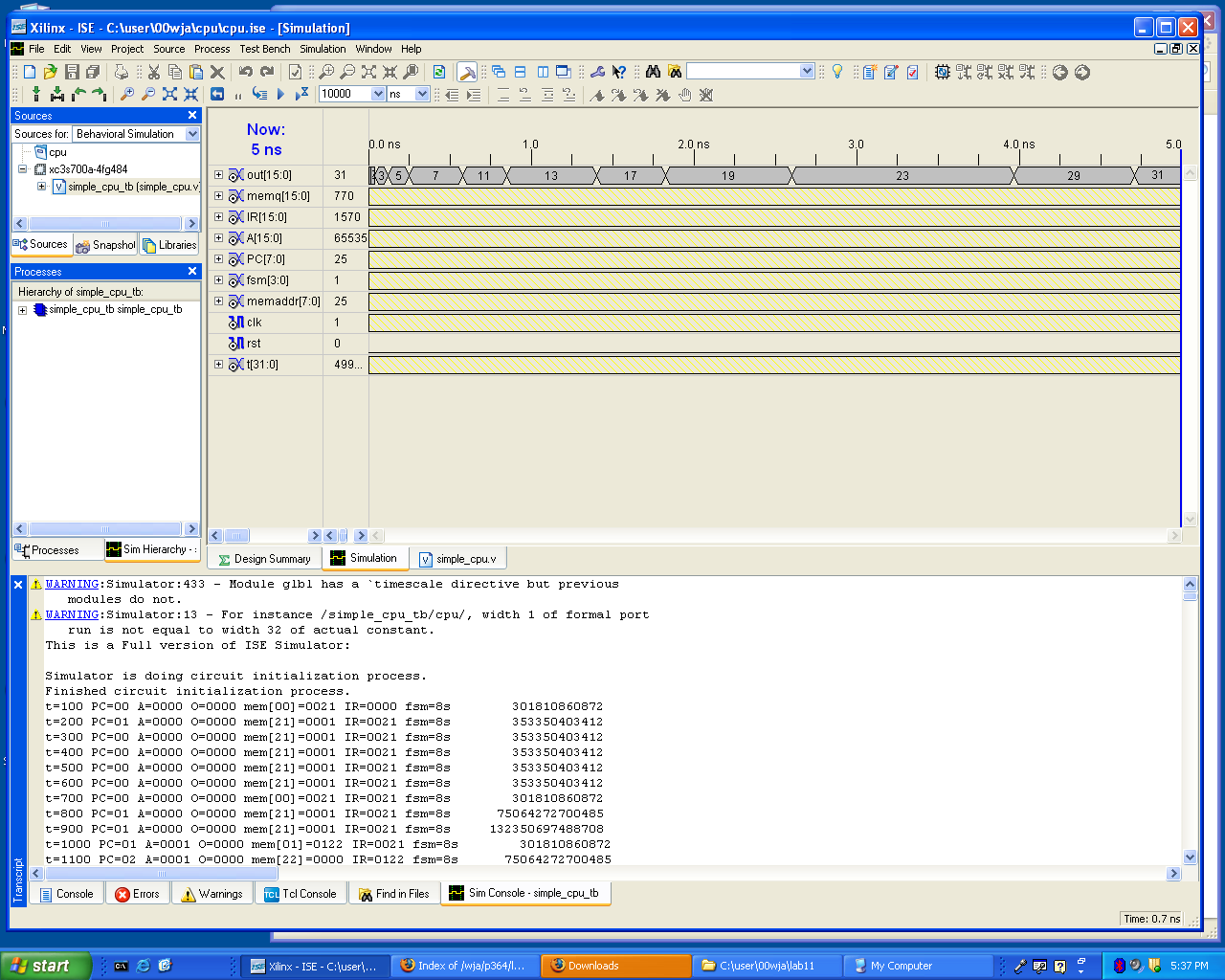The height and width of the screenshot is (980, 1225).
Task: Open the Simulation menu
Action: [323, 49]
